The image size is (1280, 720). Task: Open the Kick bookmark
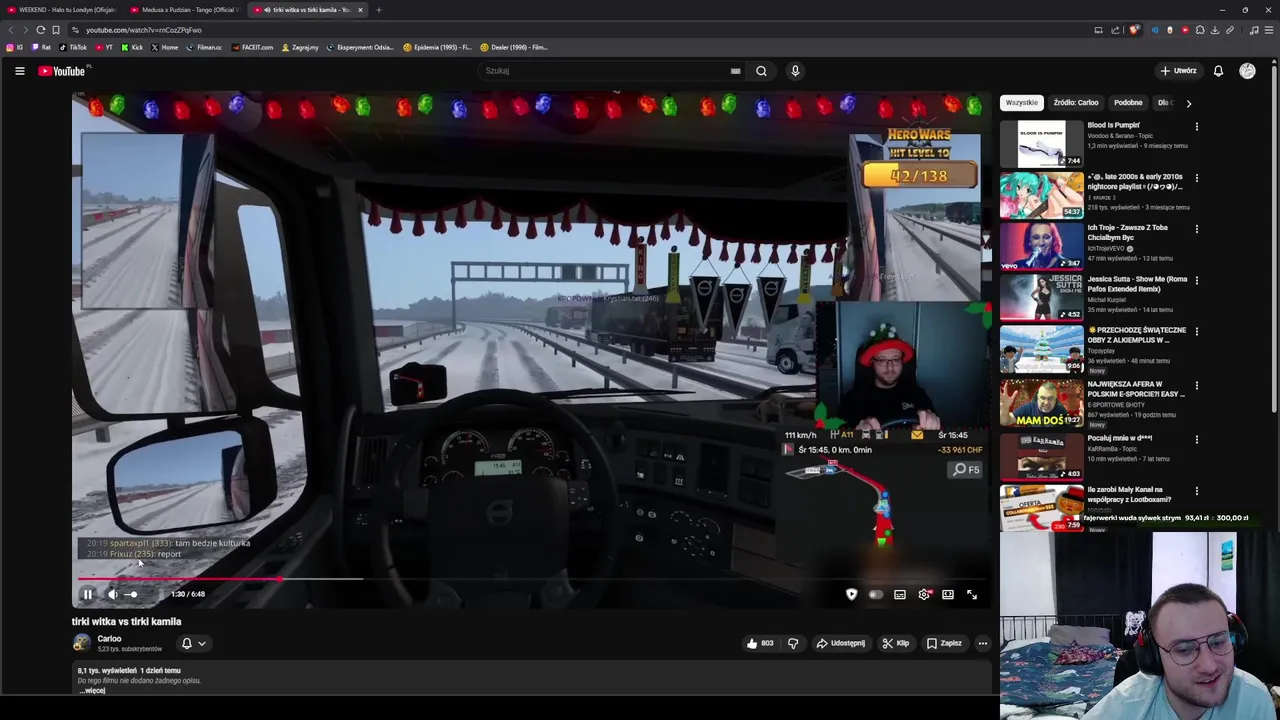[132, 47]
